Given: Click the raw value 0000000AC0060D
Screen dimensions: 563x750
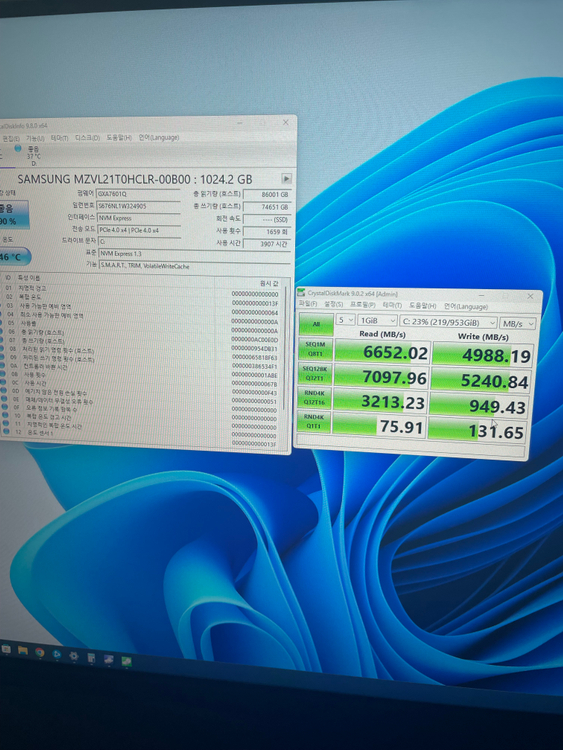Looking at the screenshot, I should (x=254, y=340).
